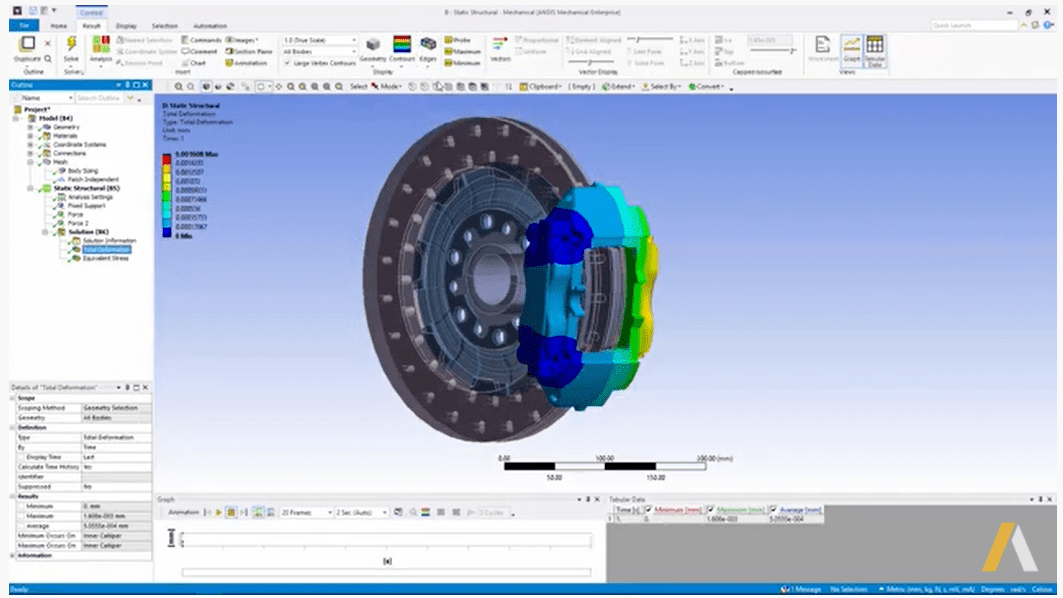Viewport: 1063px width, 598px height.
Task: Uncheck the Average [mm] column checkbox
Action: tap(773, 510)
